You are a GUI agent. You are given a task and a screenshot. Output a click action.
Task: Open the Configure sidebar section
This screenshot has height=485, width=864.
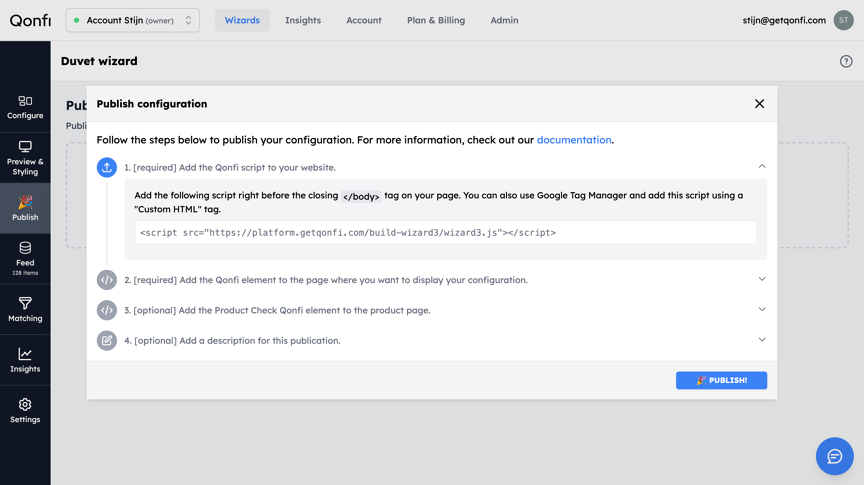(x=25, y=107)
